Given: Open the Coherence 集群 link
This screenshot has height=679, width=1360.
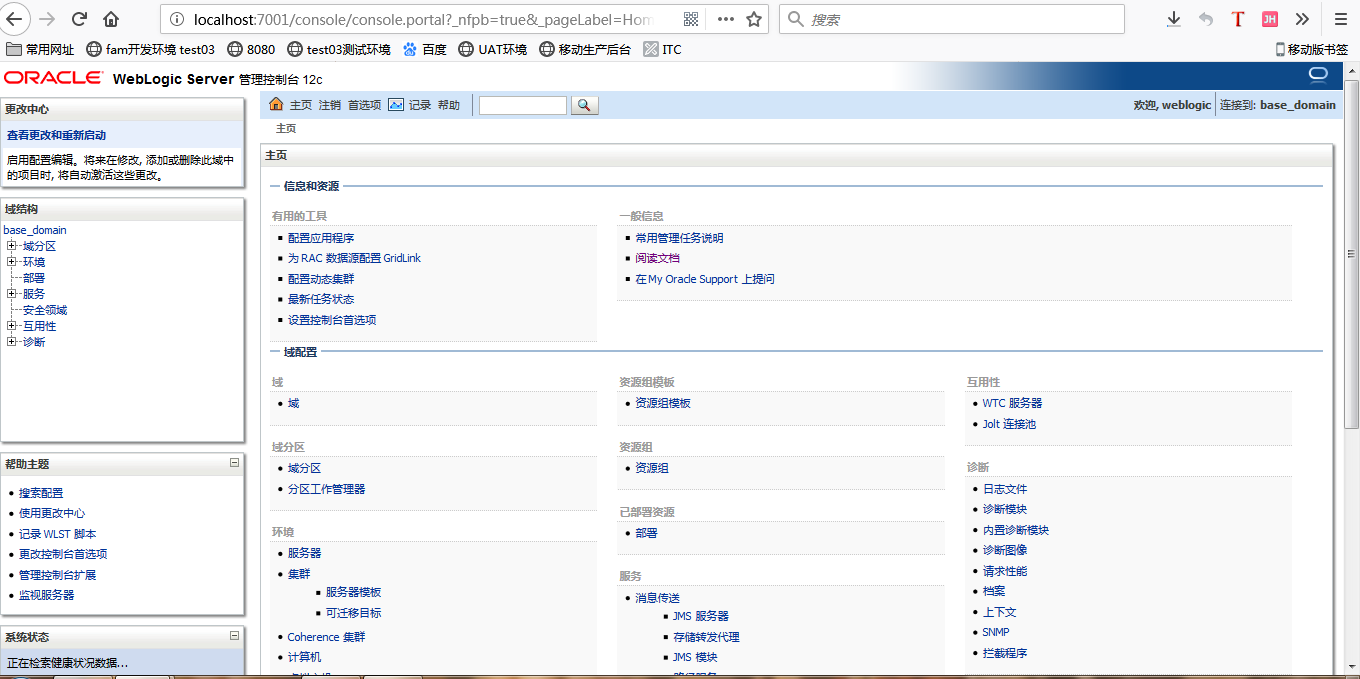Looking at the screenshot, I should click(x=326, y=637).
